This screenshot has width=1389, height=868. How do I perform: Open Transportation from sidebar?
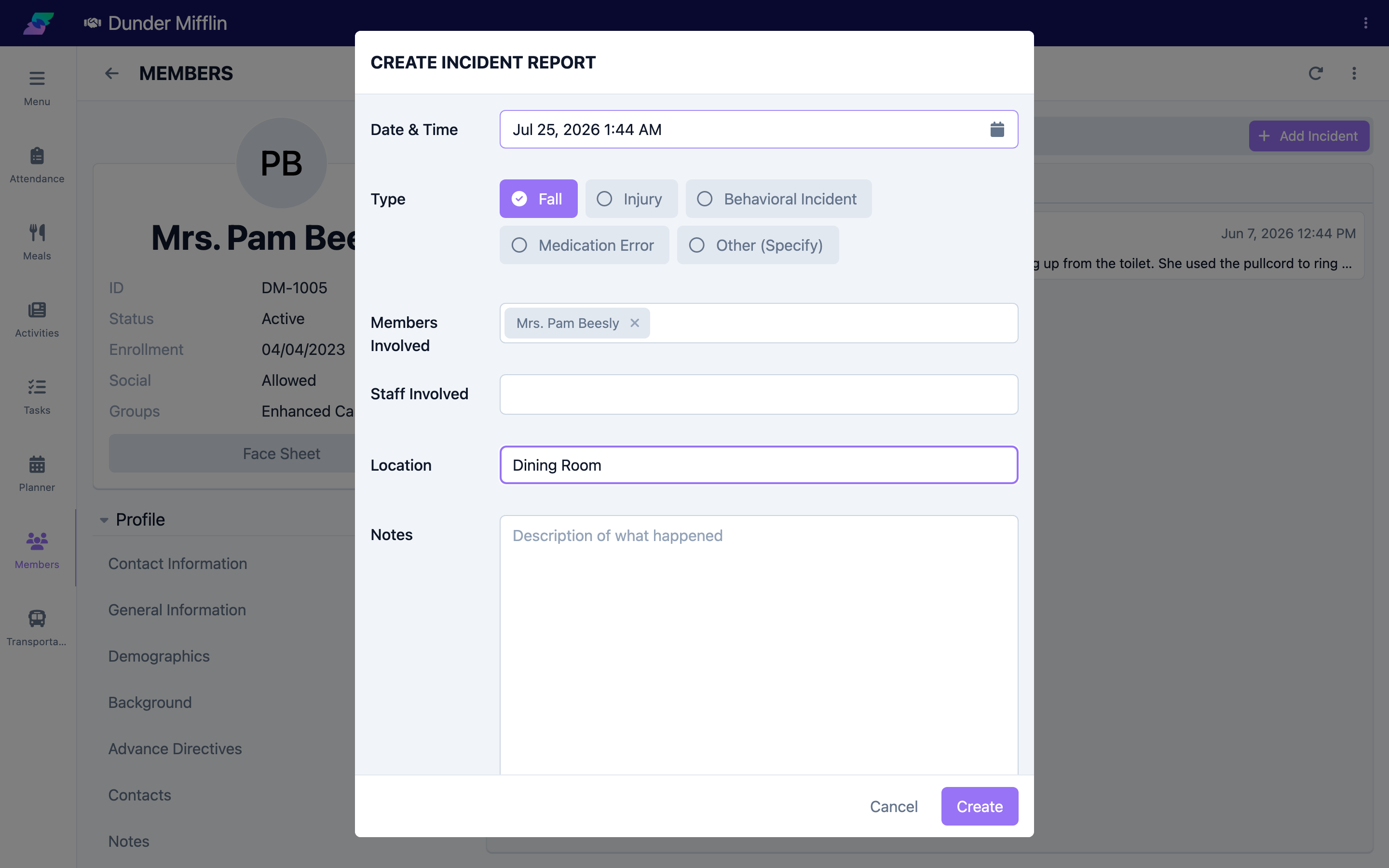[37, 627]
